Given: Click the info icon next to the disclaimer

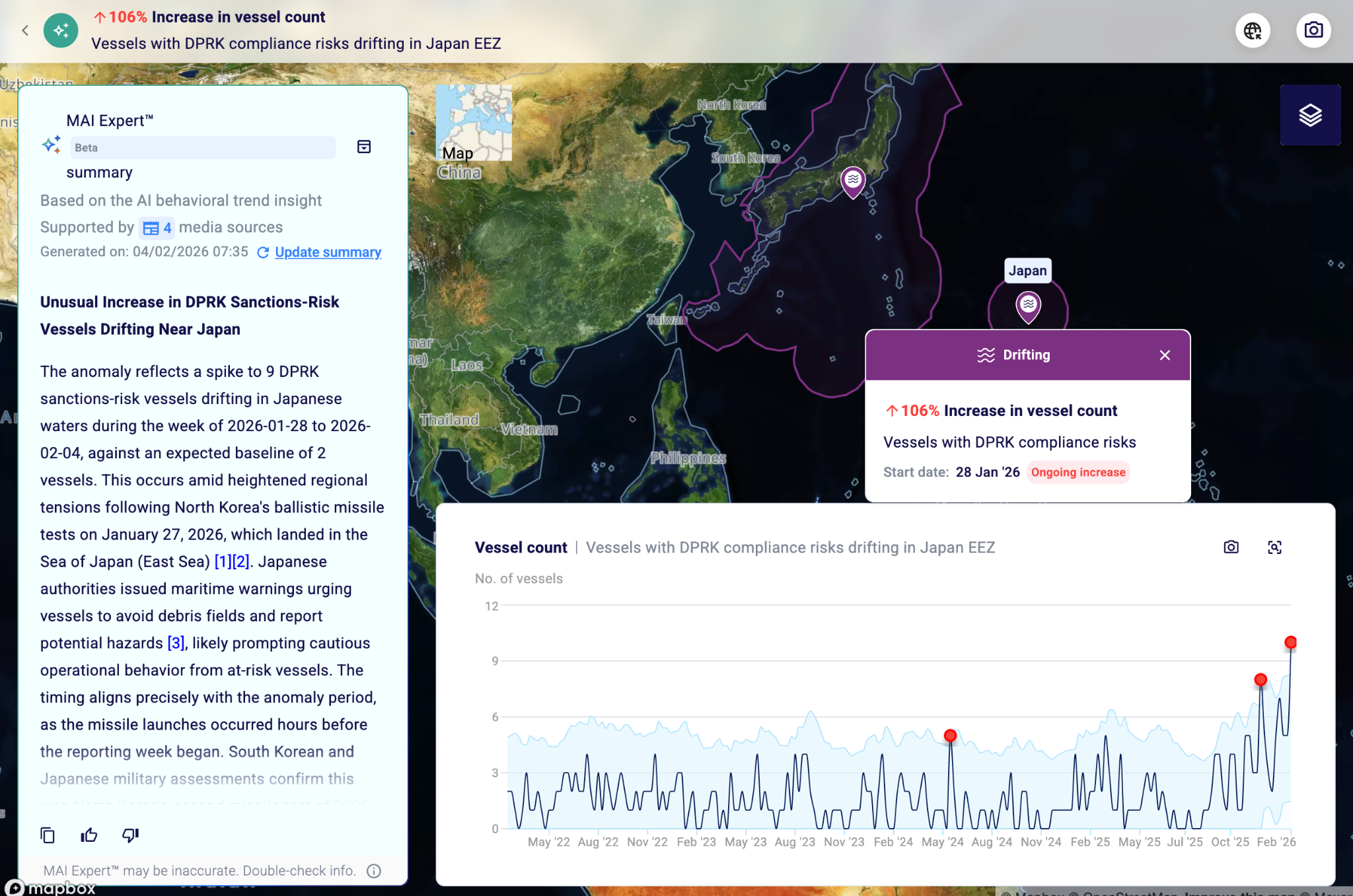Looking at the screenshot, I should pyautogui.click(x=373, y=870).
